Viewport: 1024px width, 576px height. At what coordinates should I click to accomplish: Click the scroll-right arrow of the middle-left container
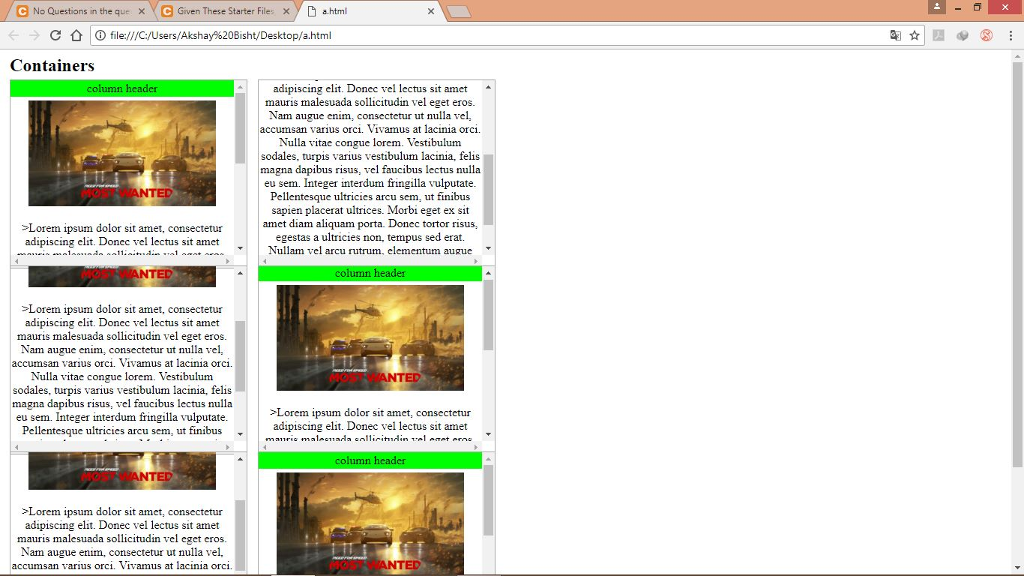point(228,447)
